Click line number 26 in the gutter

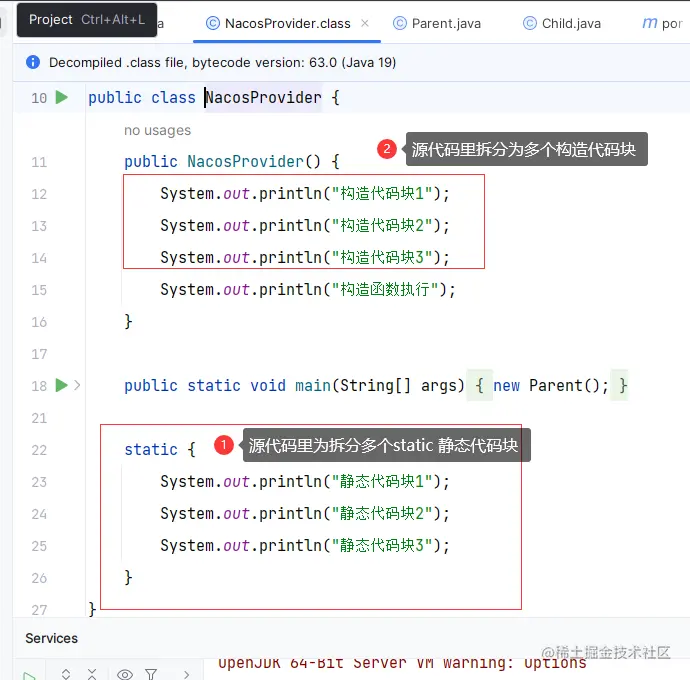point(39,578)
